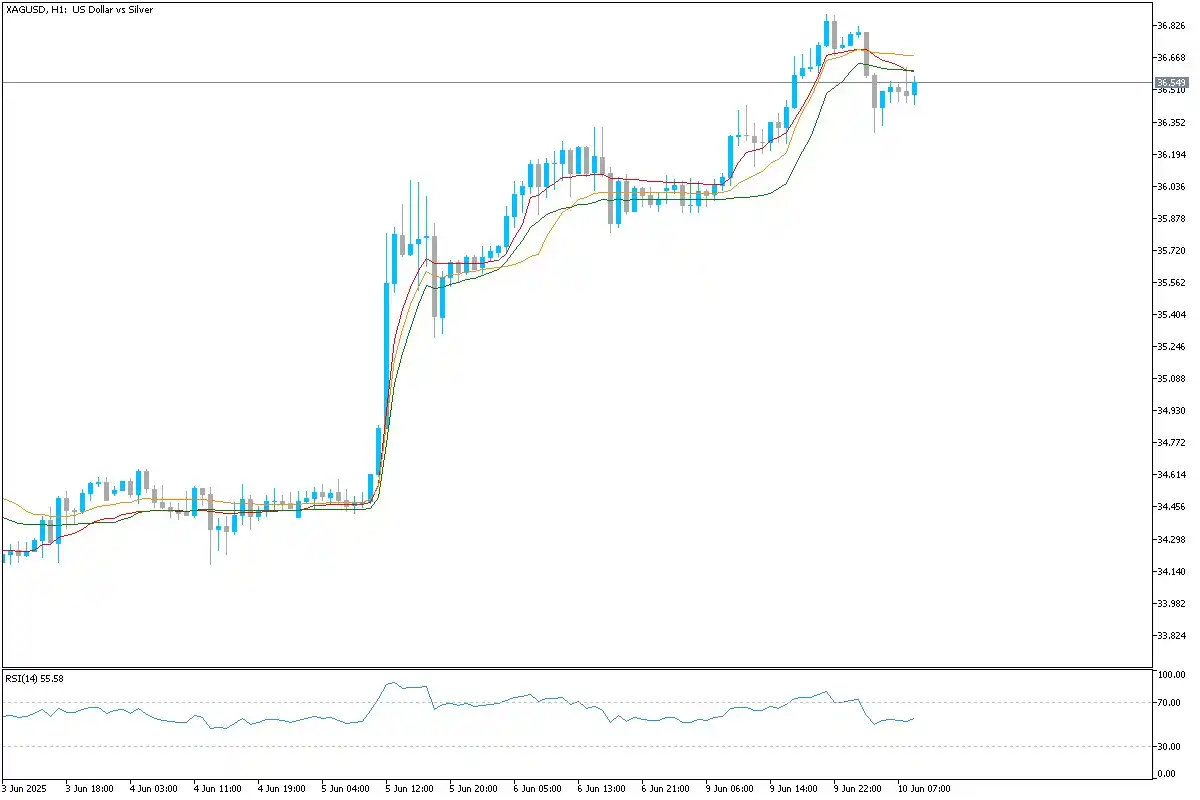The height and width of the screenshot is (800, 1200).
Task: Select the RSI(14) 55.58 indicator label
Action: click(35, 678)
